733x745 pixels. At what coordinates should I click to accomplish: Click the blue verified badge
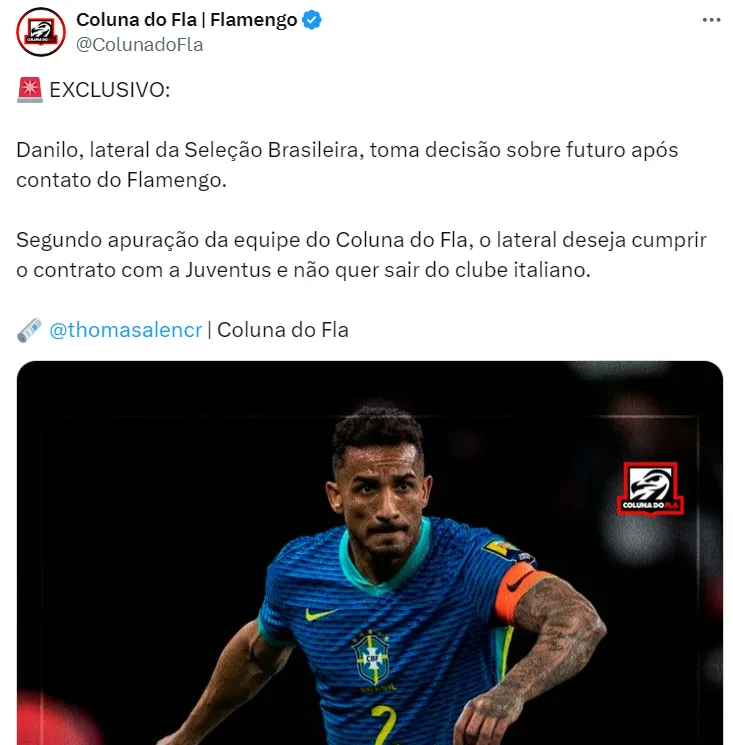(x=312, y=20)
